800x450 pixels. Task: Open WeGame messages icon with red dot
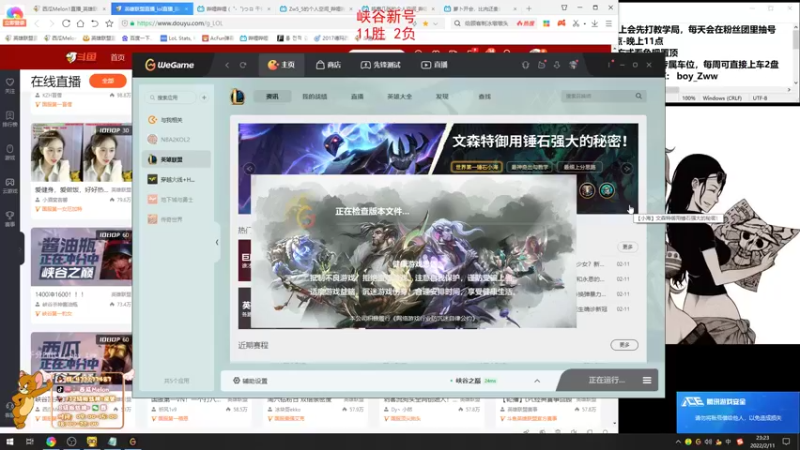click(541, 65)
